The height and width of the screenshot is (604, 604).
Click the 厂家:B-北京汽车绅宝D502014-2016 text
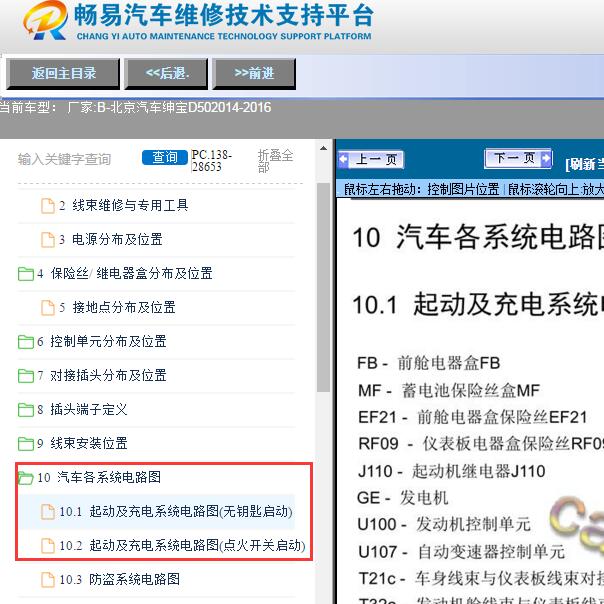[169, 107]
